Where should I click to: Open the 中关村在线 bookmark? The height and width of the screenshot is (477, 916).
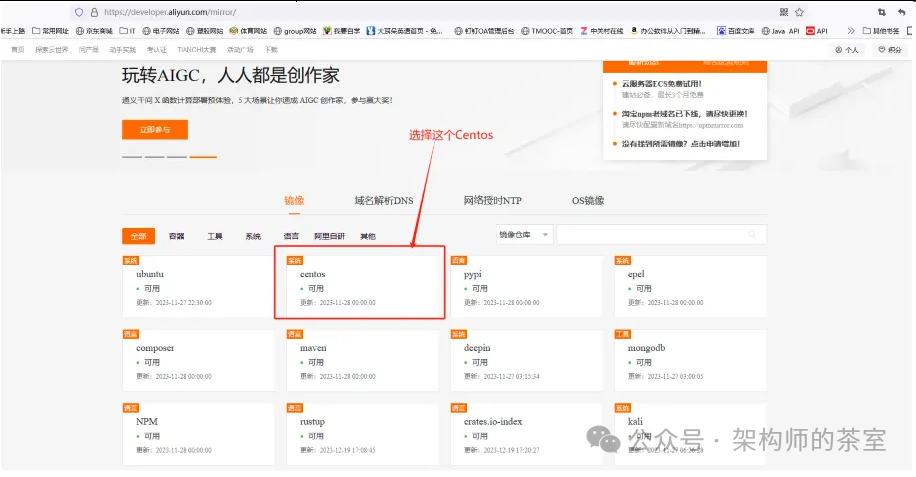pyautogui.click(x=602, y=31)
